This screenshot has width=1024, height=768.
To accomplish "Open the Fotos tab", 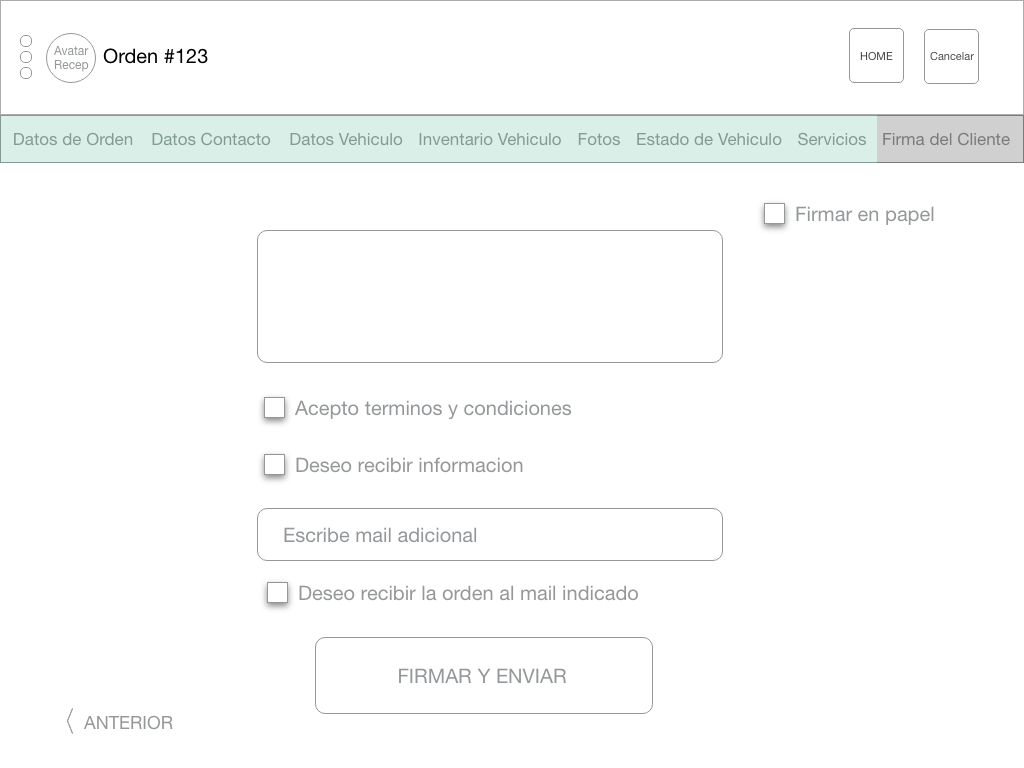I will [x=599, y=139].
